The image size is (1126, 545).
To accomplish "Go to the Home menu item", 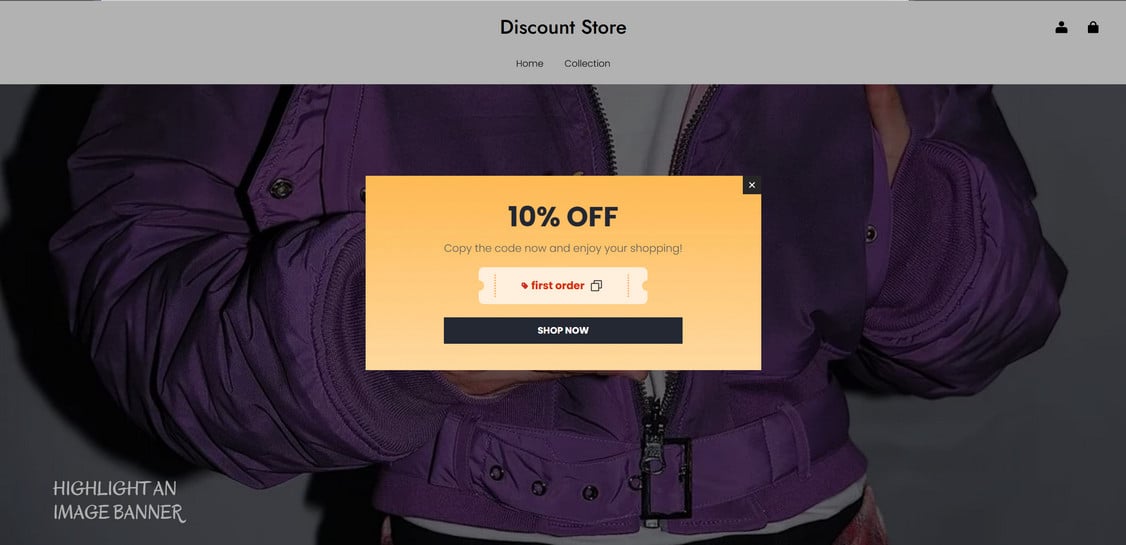I will pos(529,64).
